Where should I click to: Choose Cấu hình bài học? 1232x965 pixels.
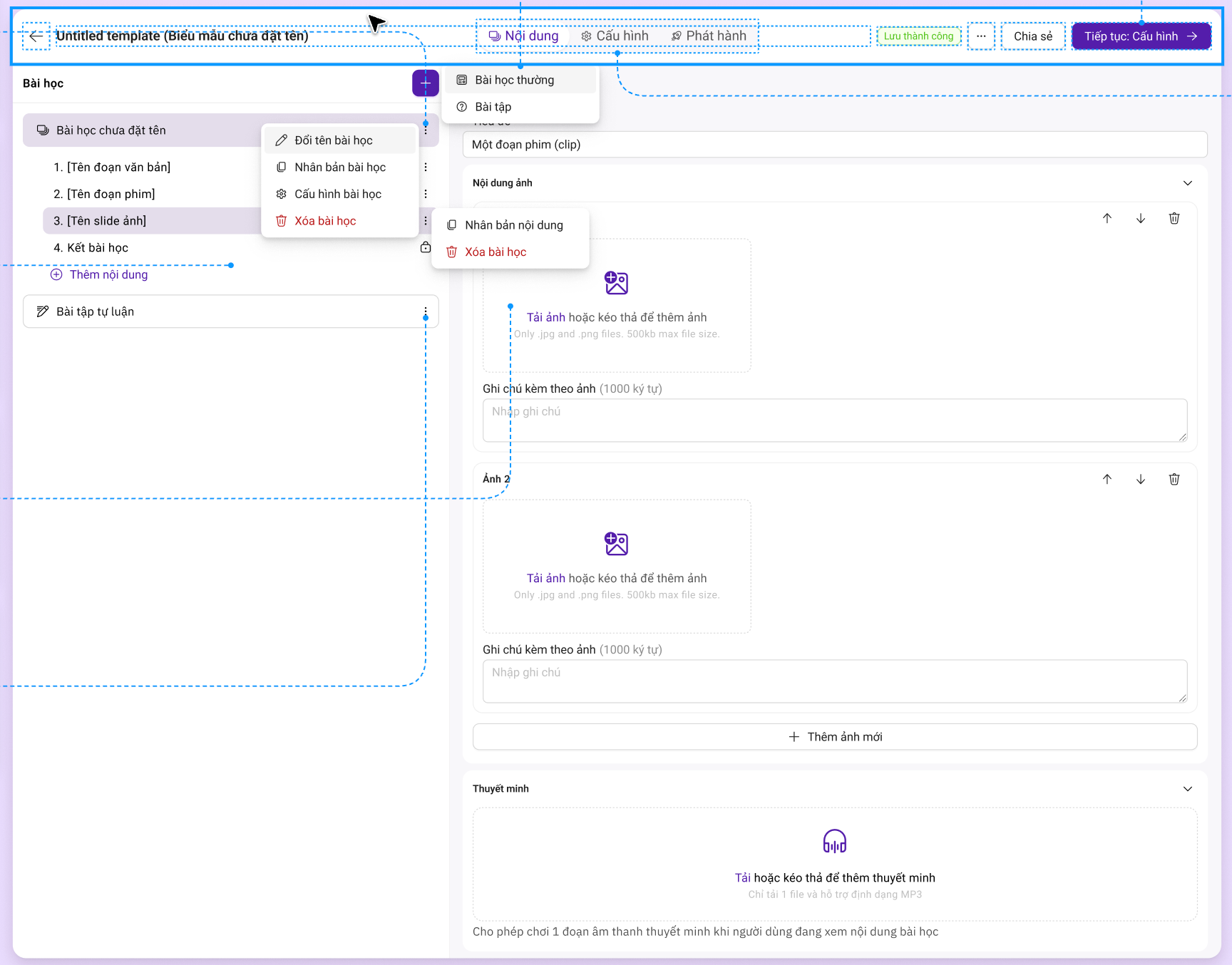[340, 194]
